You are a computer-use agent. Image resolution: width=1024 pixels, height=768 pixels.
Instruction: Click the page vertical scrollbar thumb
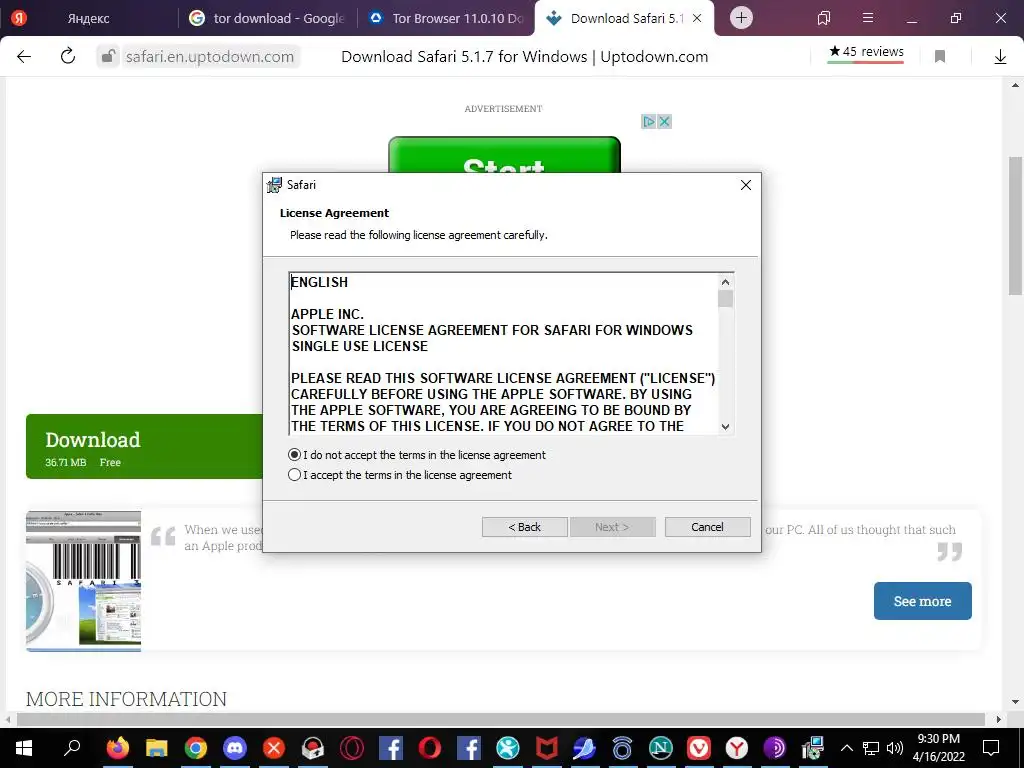(1016, 226)
